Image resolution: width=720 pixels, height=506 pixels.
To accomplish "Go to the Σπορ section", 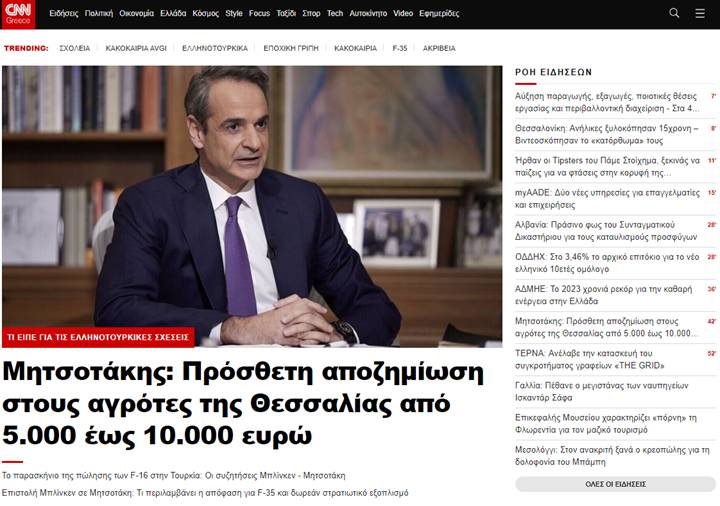I will [311, 13].
